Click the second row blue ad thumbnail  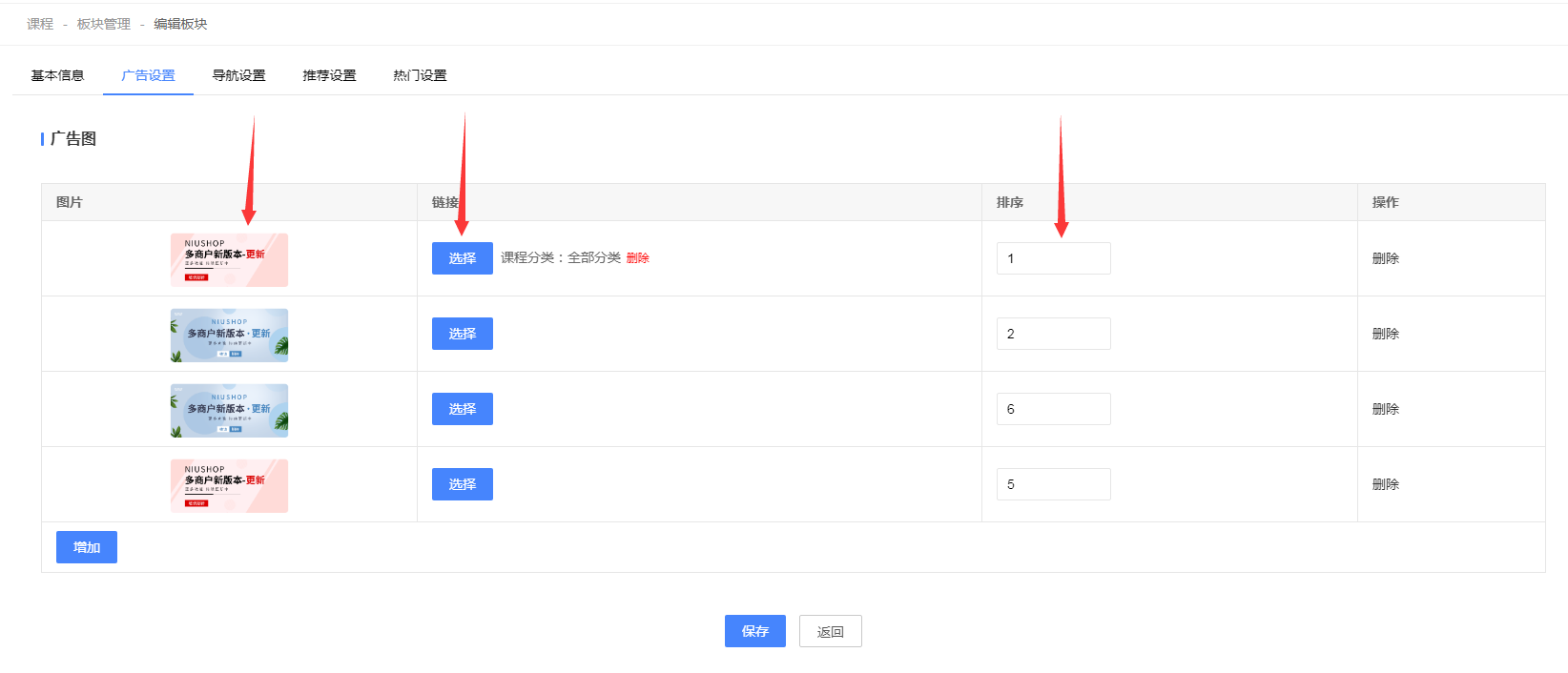[x=229, y=335]
